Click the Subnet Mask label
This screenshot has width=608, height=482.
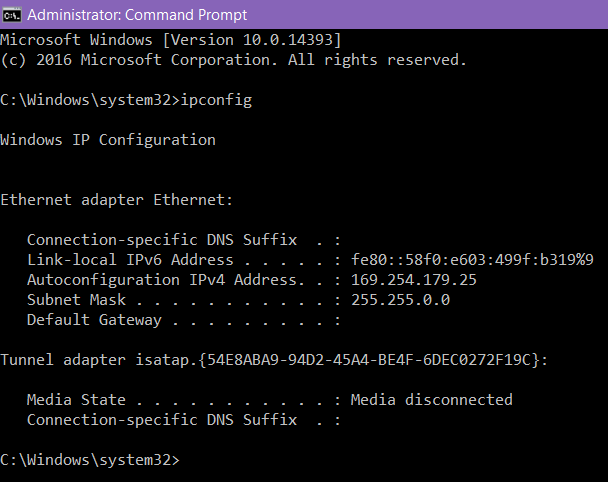[x=76, y=300]
